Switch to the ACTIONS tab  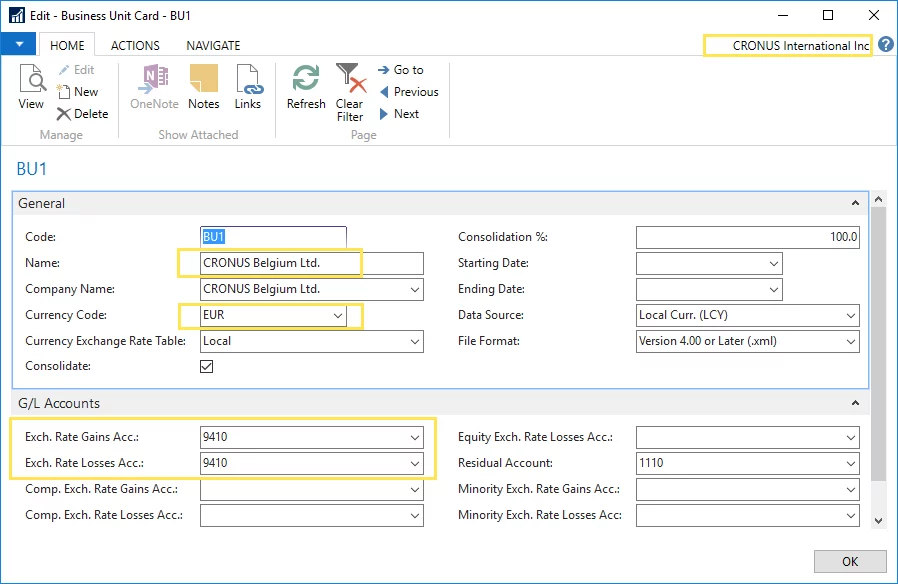coord(135,45)
